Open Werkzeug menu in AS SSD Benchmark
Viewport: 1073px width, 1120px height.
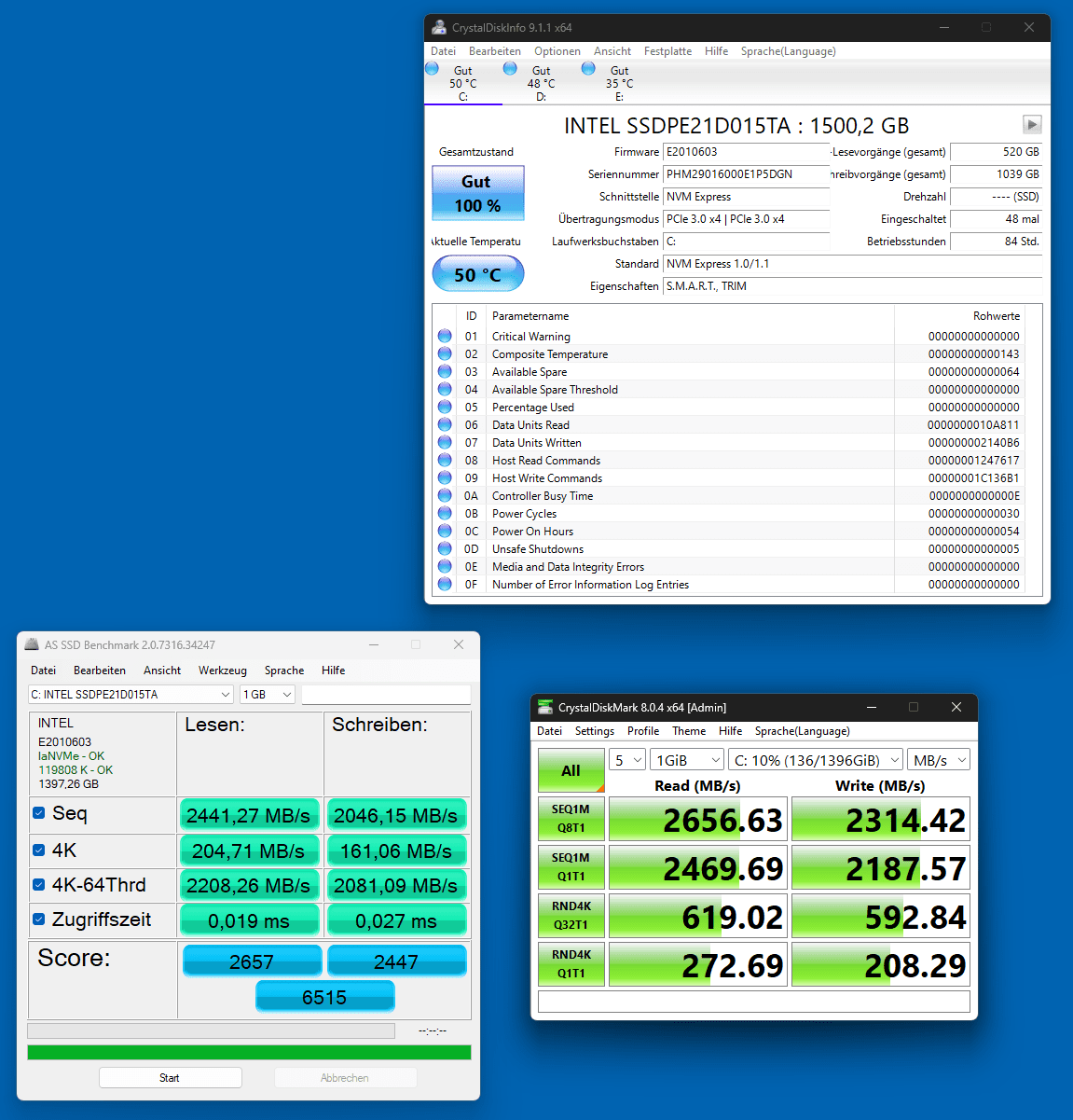[223, 671]
